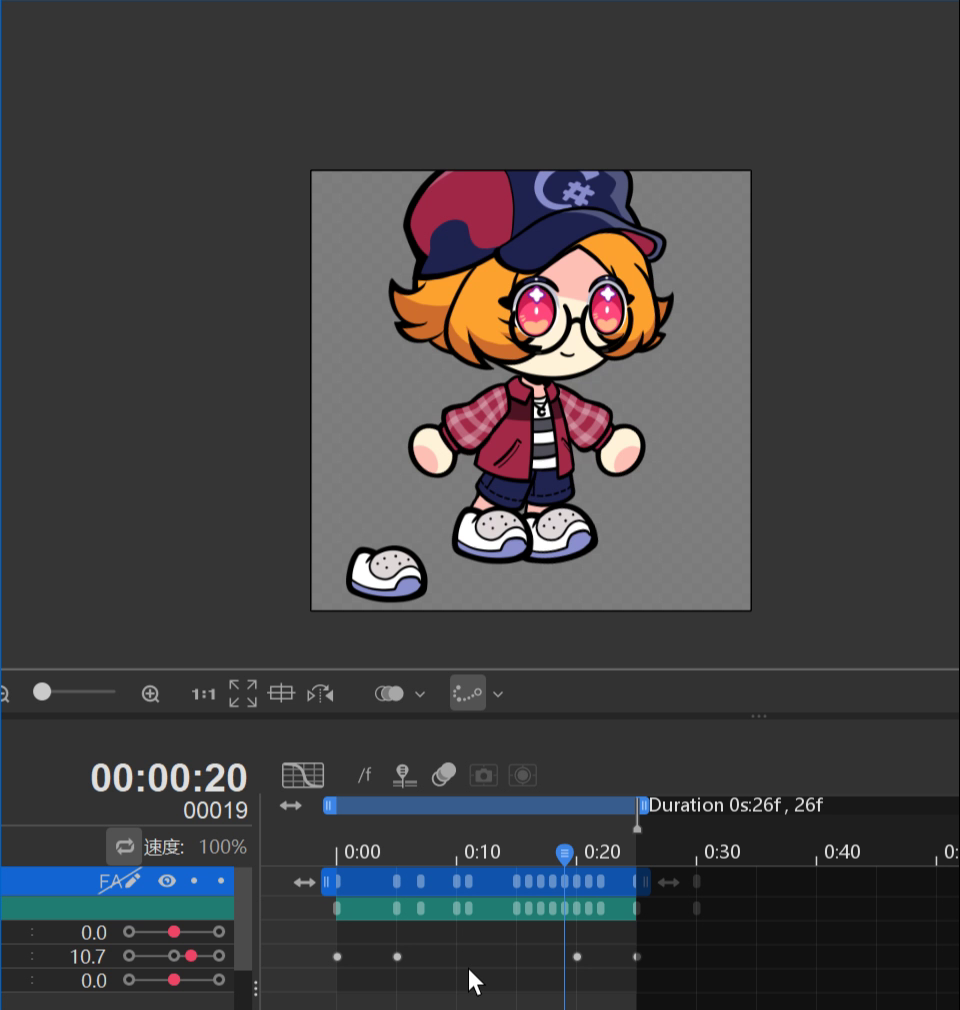Image resolution: width=960 pixels, height=1010 pixels.
Task: Reset canvas view to 1:1 scale
Action: tap(203, 693)
